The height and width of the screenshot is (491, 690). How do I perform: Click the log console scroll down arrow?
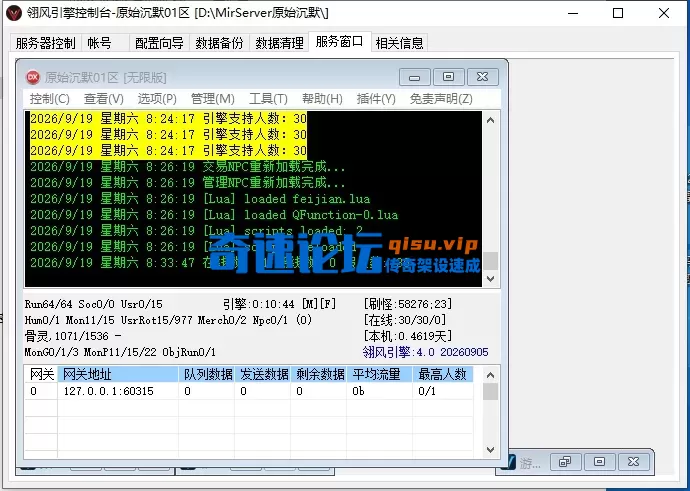click(491, 278)
